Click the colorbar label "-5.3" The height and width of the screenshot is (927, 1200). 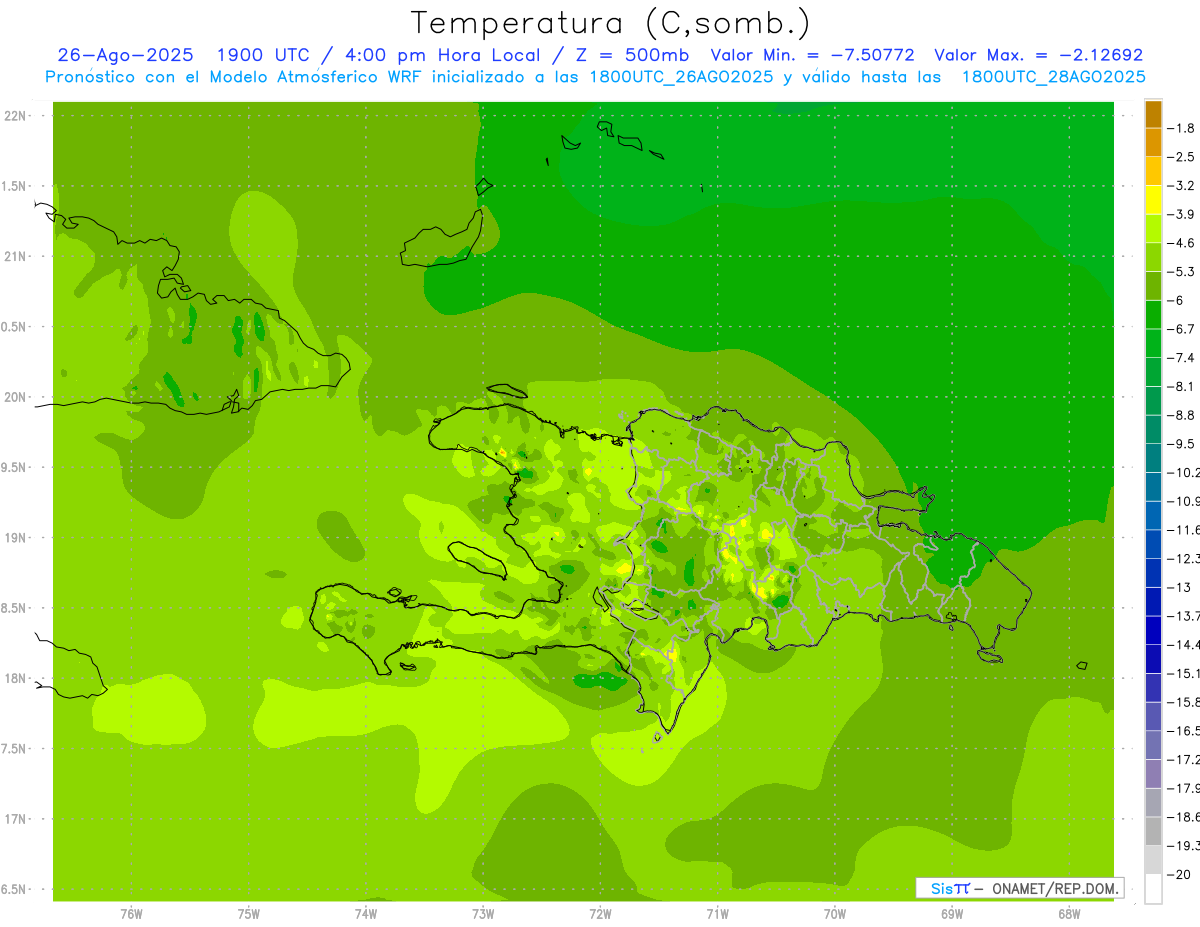tap(1181, 271)
